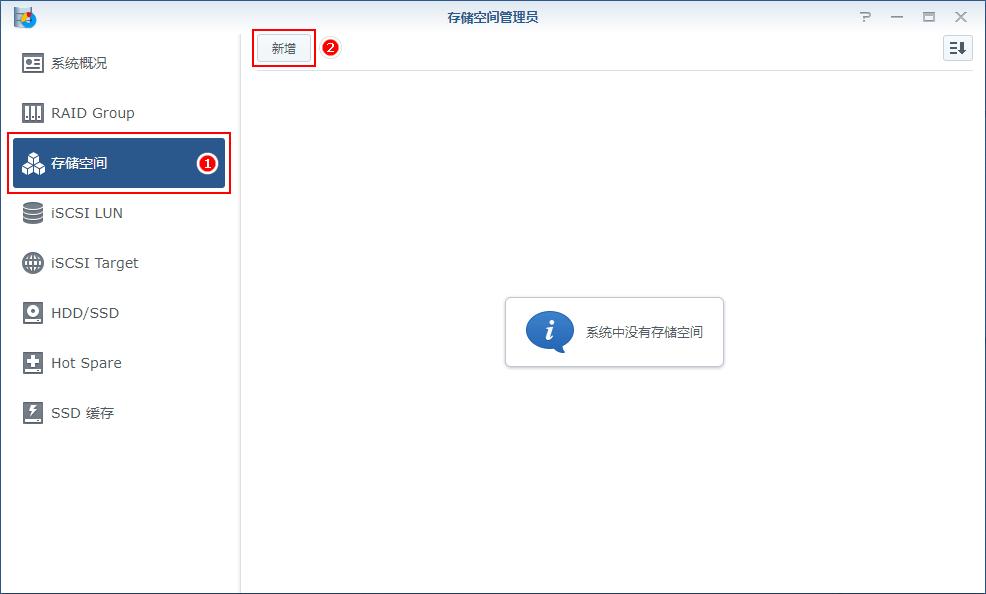Screen dimensions: 986x594
Task: Click the 新增 button
Action: (x=283, y=46)
